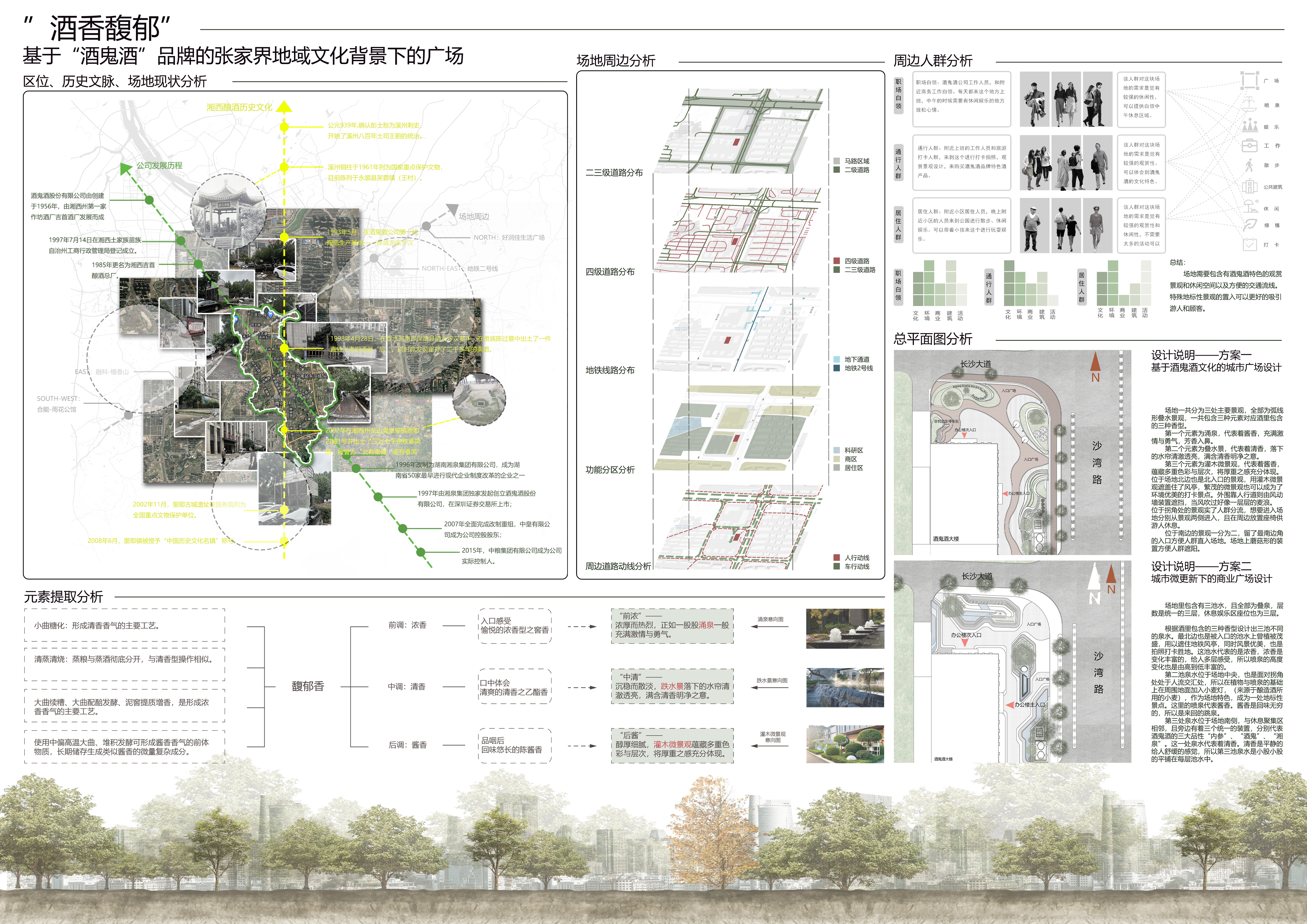1307x924 pixels.
Task: Open the 职场白领 people photo
Action: tap(1066, 99)
